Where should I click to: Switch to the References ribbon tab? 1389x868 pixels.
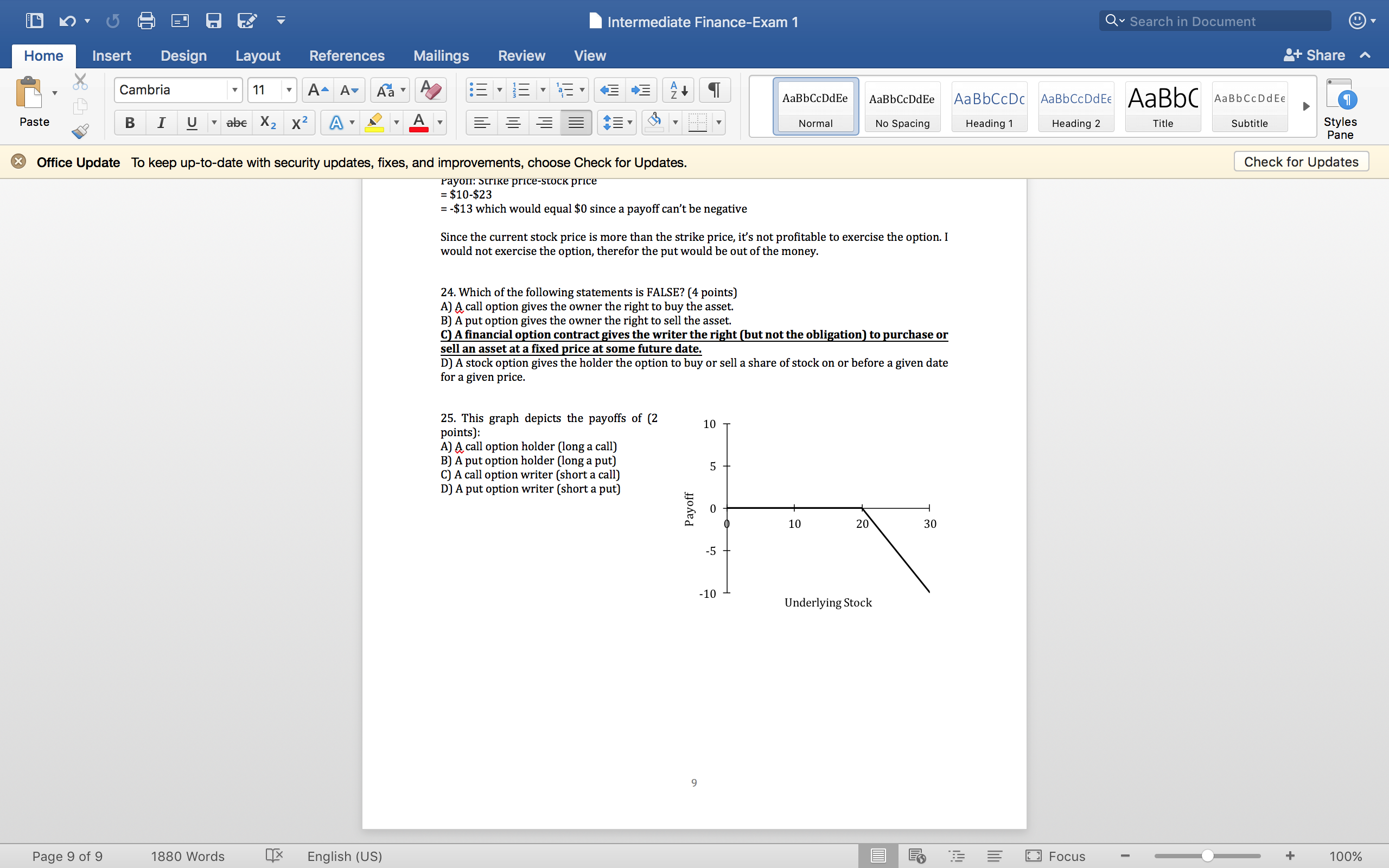347,56
